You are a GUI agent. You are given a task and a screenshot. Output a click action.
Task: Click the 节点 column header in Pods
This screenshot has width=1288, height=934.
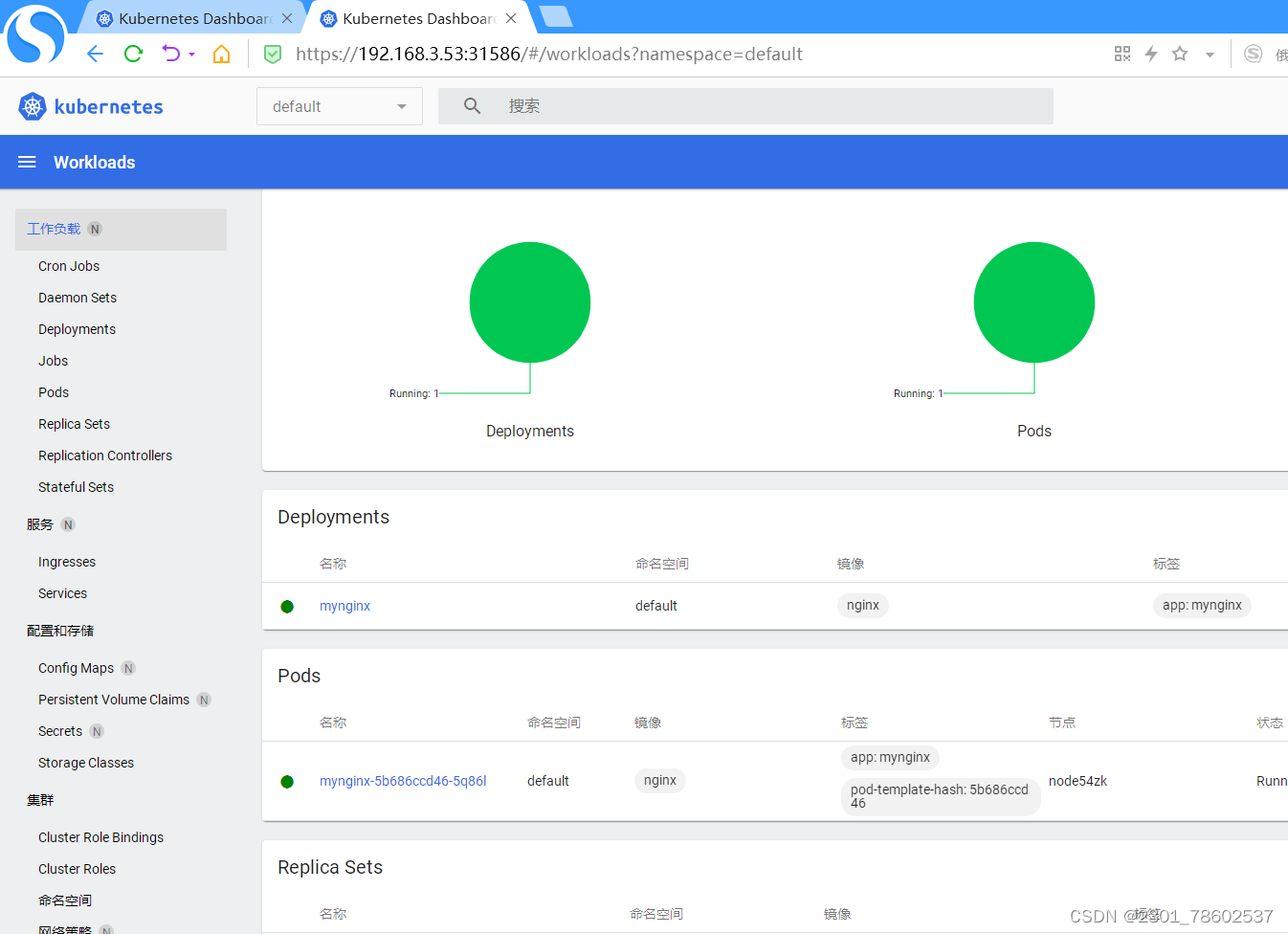(1062, 723)
